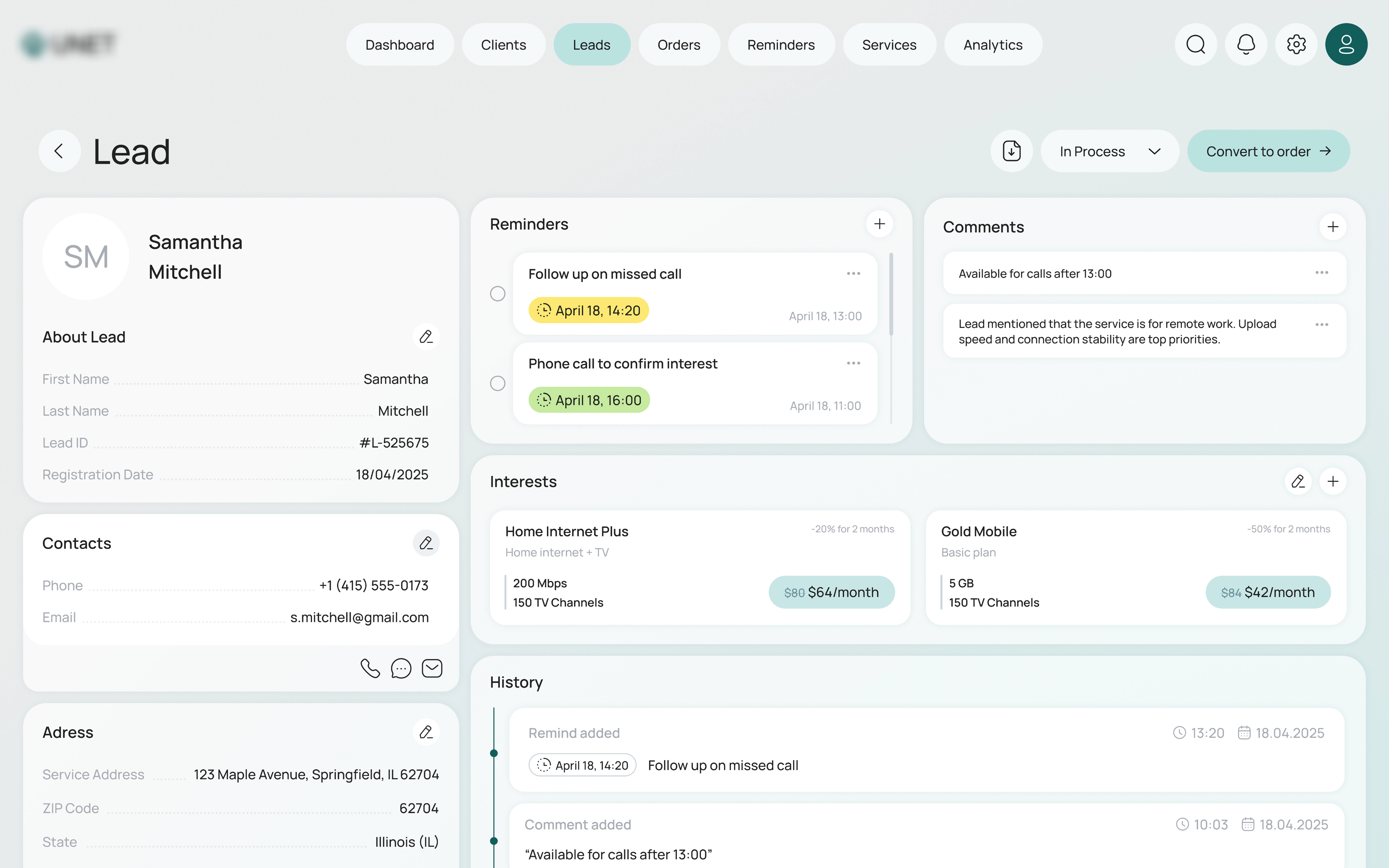Open the In Process status dropdown

1110,151
